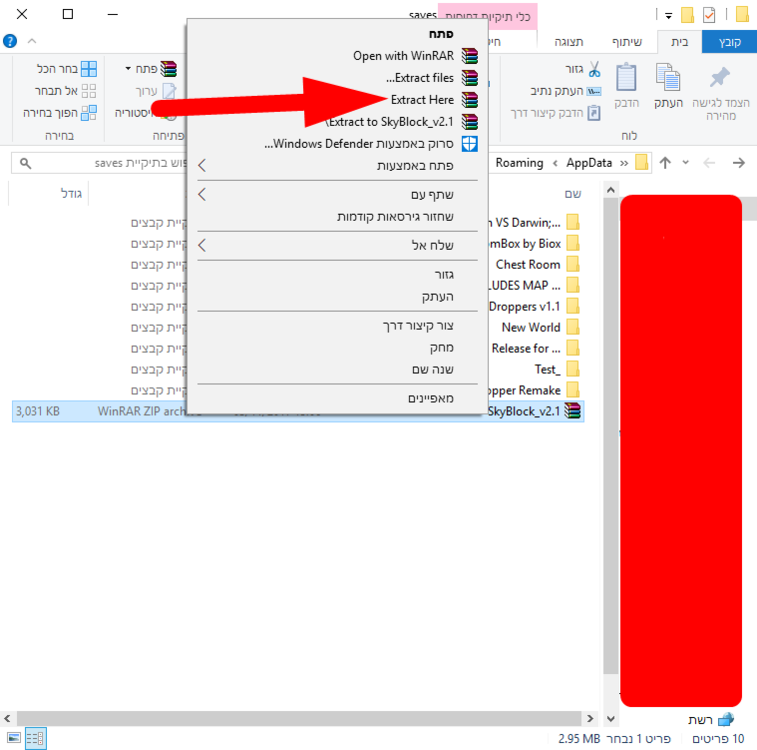Click Restore previous versions menu entry

pyautogui.click(x=337, y=216)
